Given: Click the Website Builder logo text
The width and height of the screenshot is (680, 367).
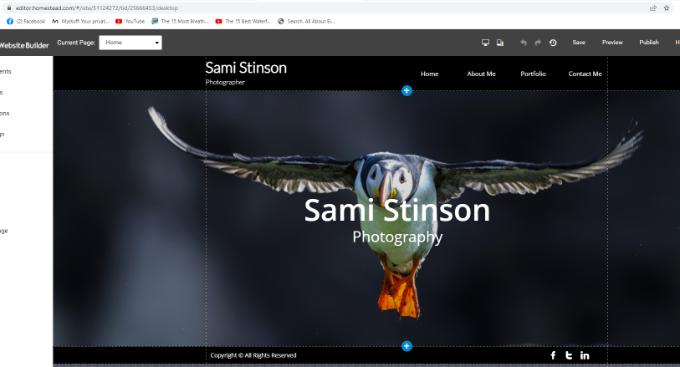Looking at the screenshot, I should pos(24,45).
